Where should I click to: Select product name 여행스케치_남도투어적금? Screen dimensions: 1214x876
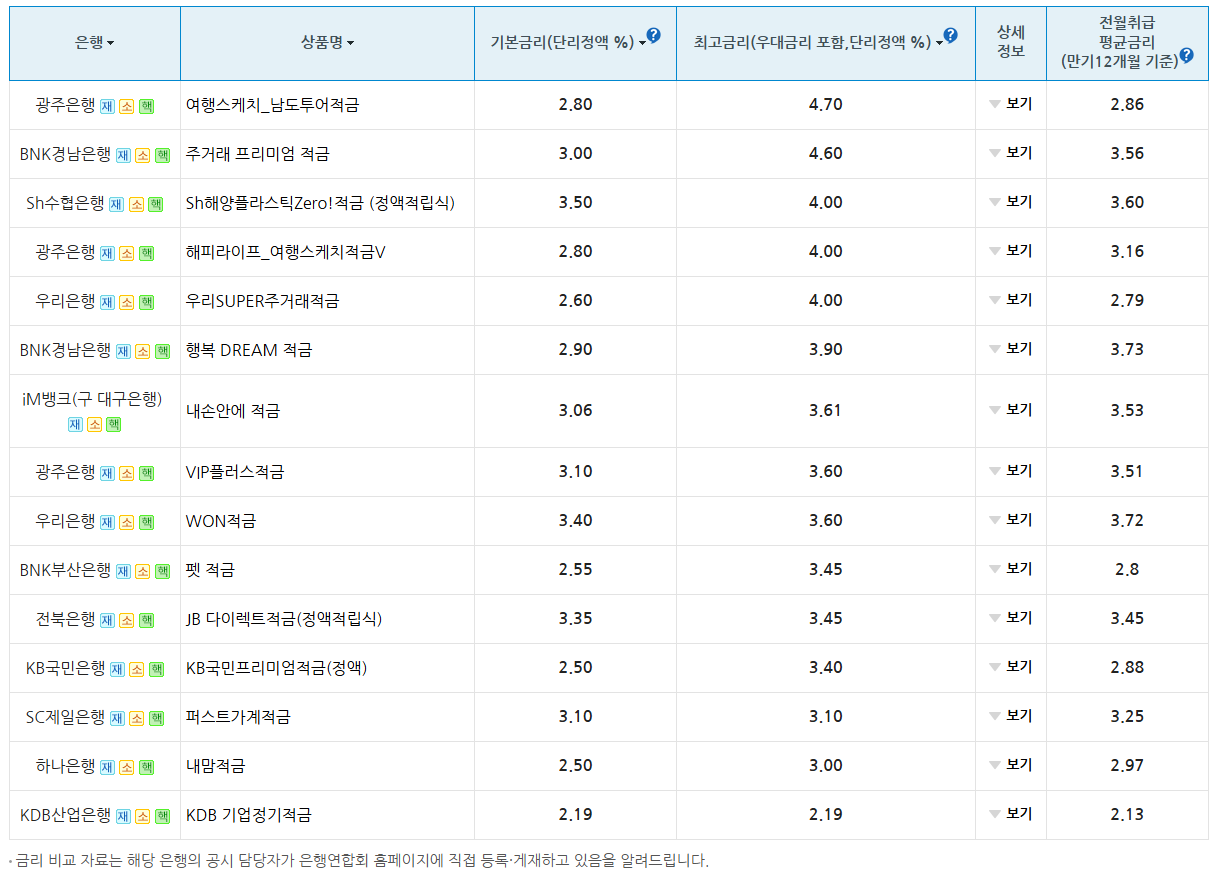[x=273, y=105]
